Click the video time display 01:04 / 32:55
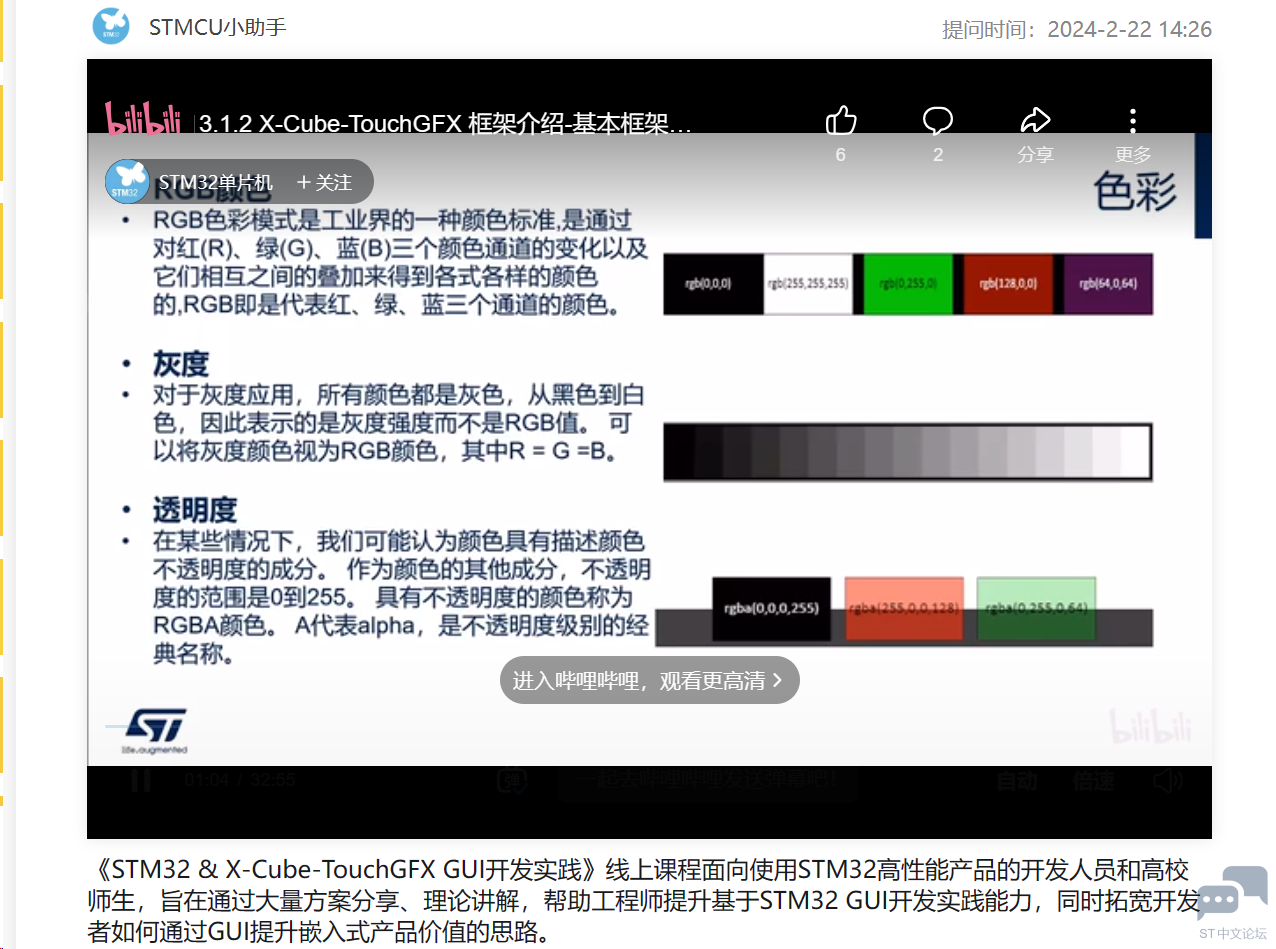 [x=239, y=780]
